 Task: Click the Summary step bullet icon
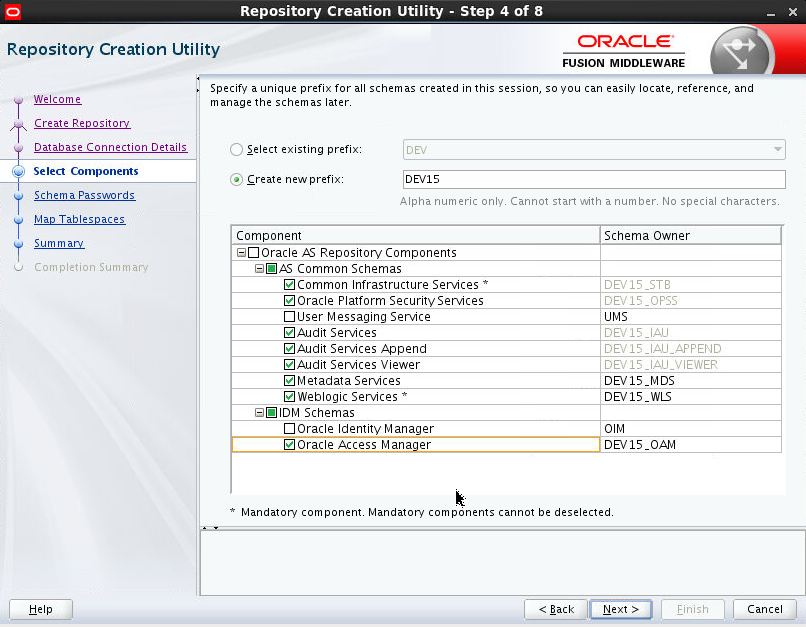[19, 244]
